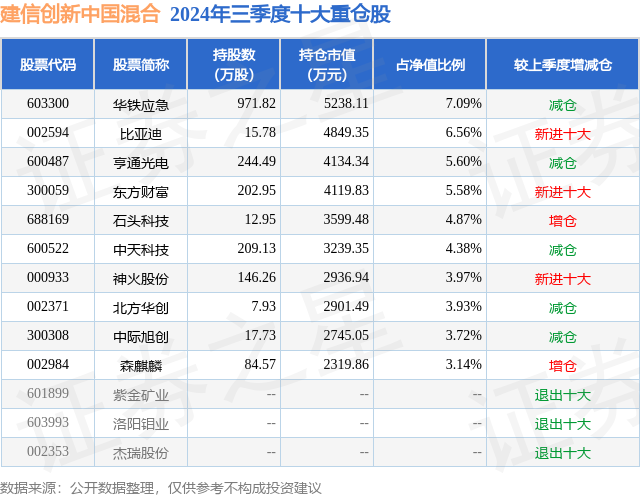This screenshot has height=497, width=640.
Task: Click the 数据来源 footer note
Action: (x=161, y=488)
